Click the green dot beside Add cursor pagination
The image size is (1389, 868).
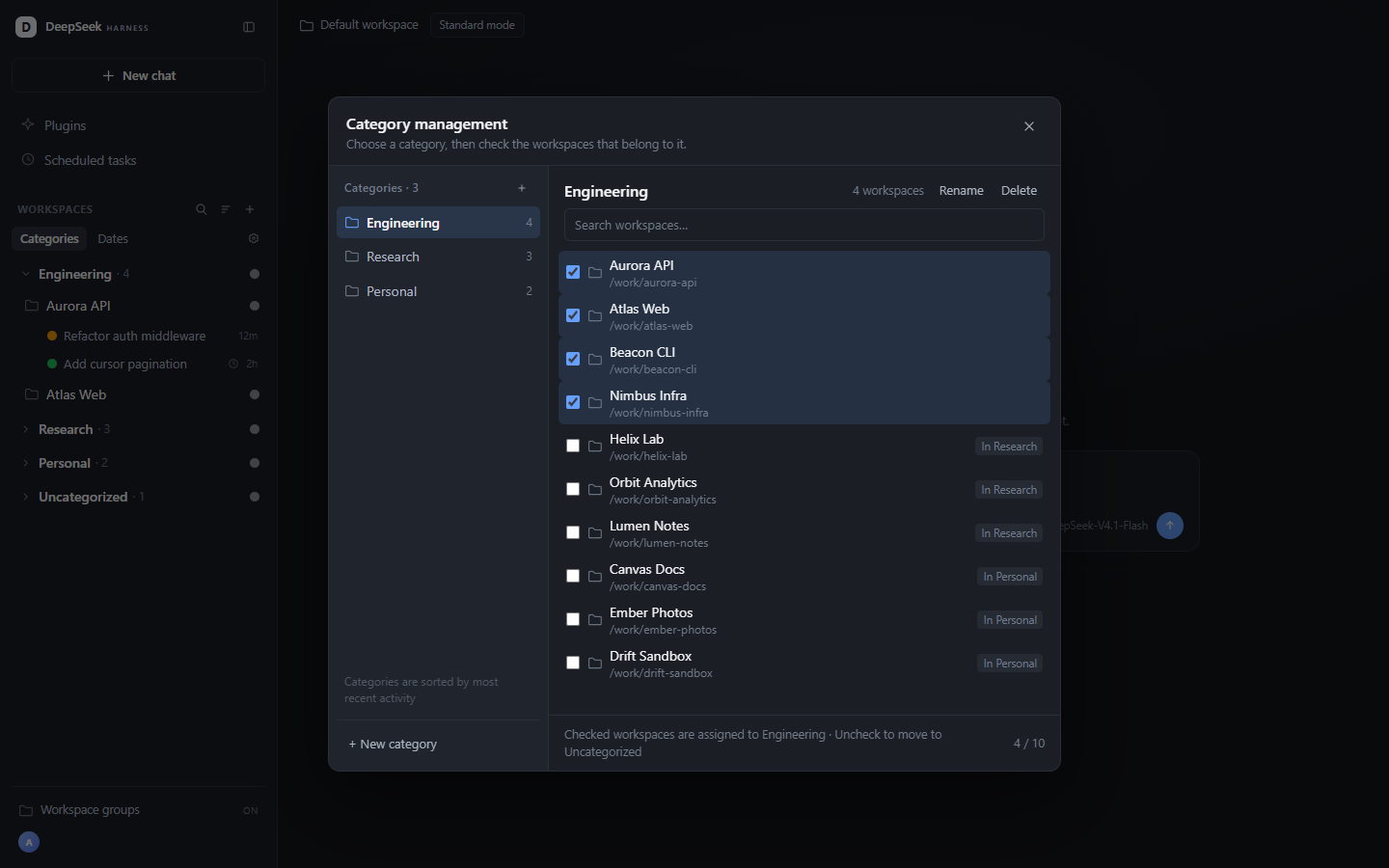(x=52, y=364)
